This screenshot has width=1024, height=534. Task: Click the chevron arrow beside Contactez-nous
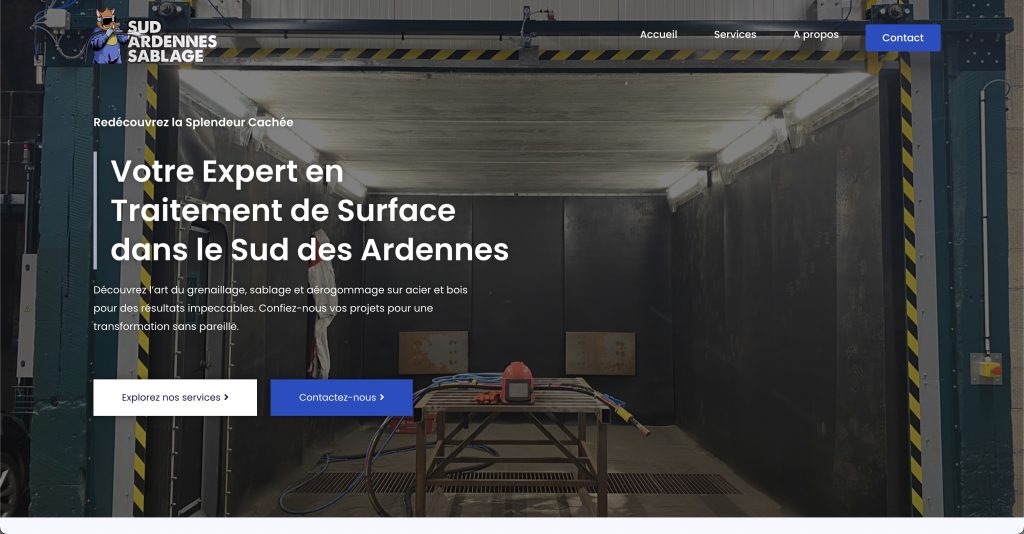[x=382, y=397]
